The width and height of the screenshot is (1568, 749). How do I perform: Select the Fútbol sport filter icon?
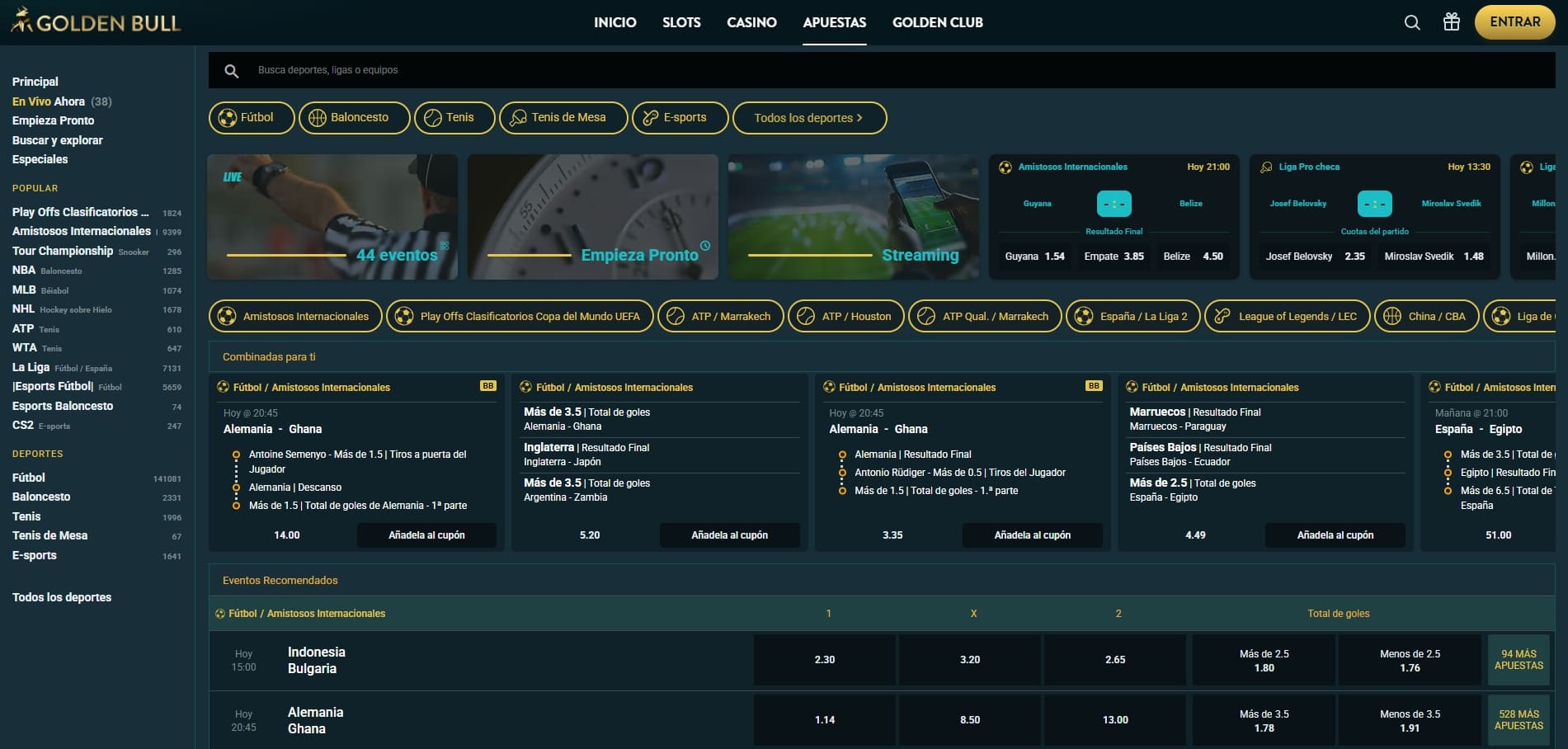(x=226, y=117)
